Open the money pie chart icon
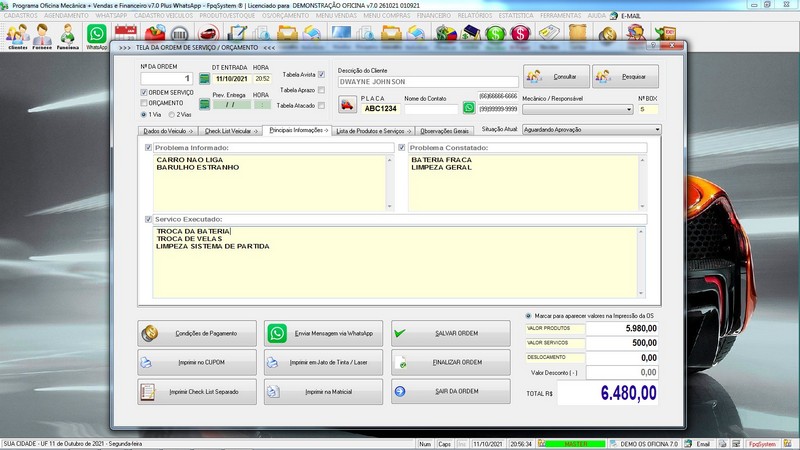800x450 pixels. (x=445, y=33)
